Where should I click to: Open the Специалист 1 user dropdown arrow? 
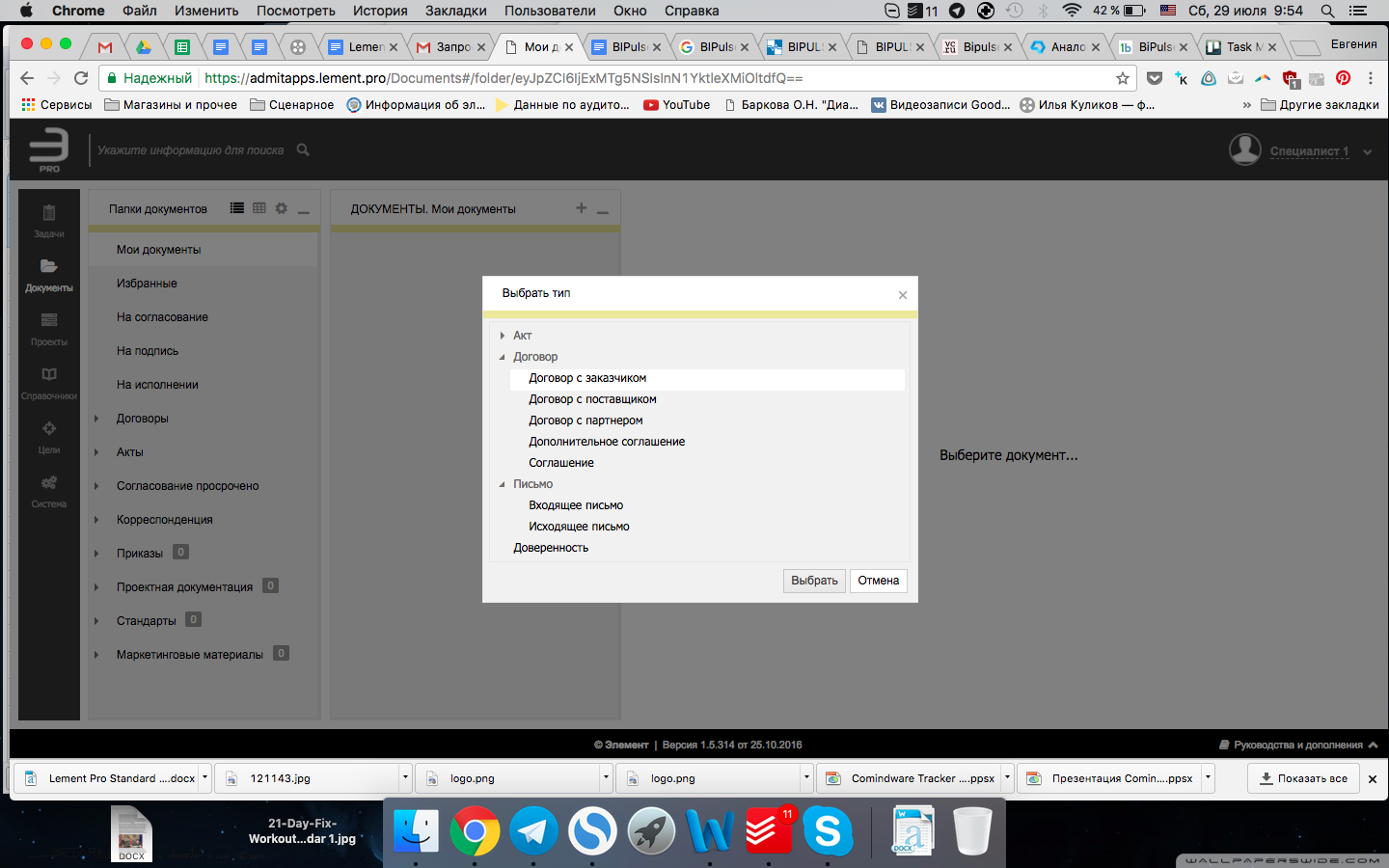[1368, 151]
